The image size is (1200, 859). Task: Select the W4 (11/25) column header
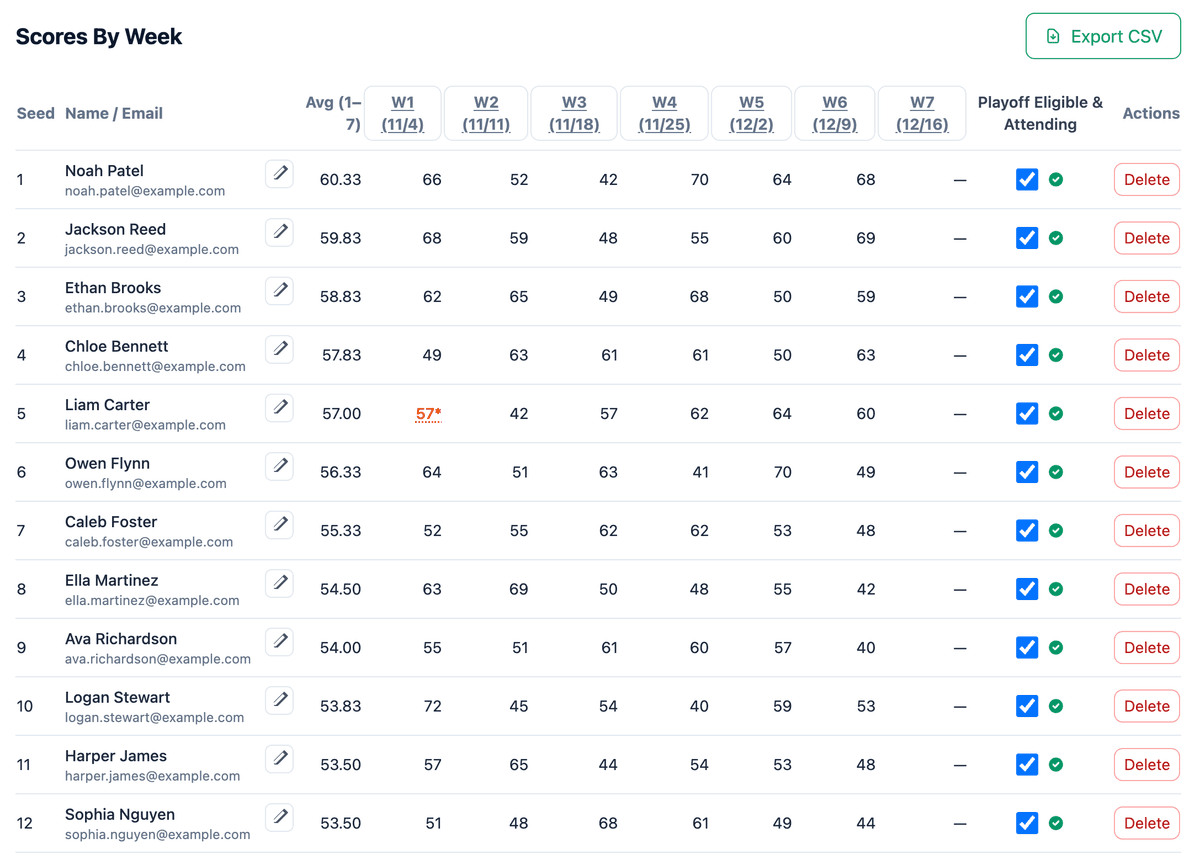pyautogui.click(x=664, y=113)
